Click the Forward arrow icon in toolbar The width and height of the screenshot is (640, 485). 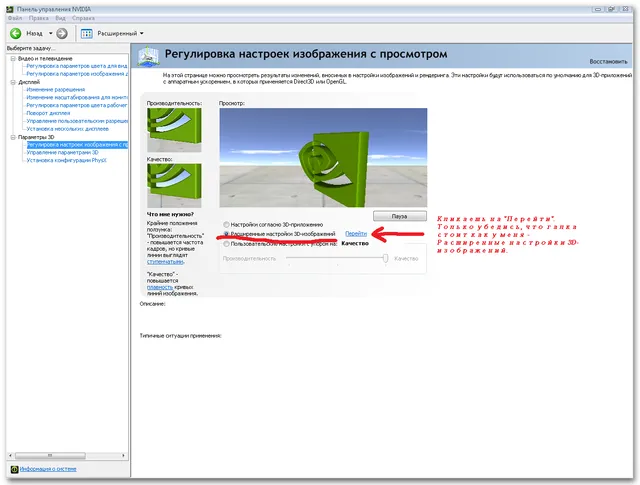point(62,33)
